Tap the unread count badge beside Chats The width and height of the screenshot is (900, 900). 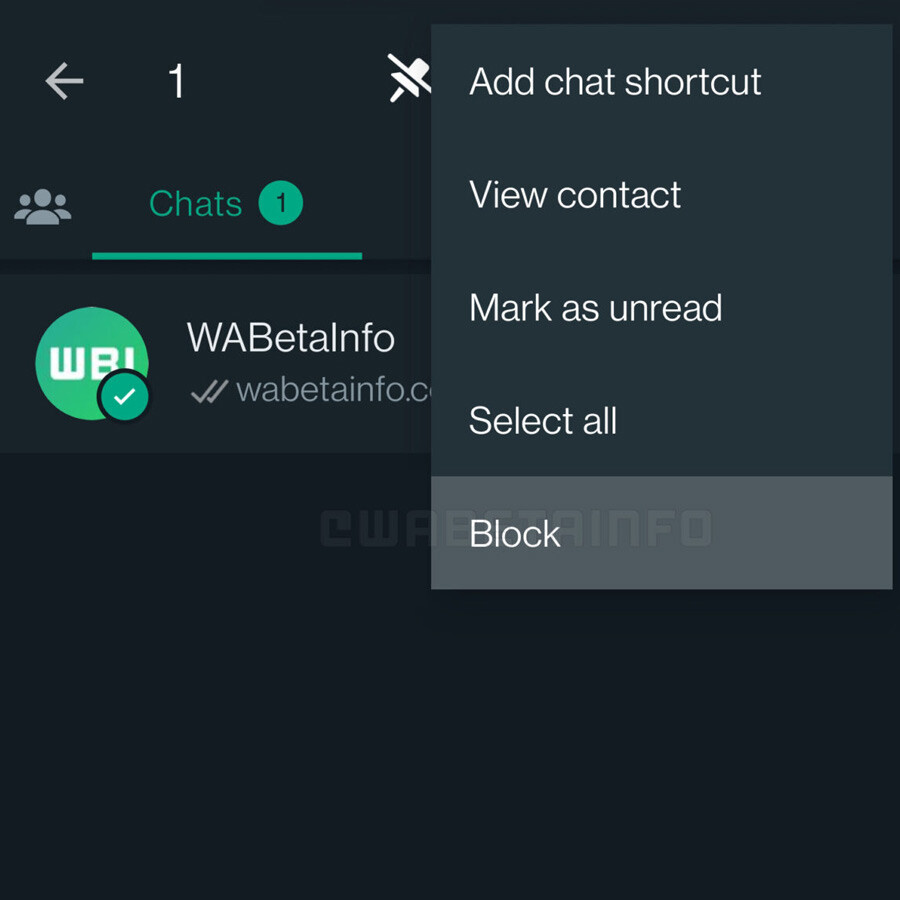[280, 204]
